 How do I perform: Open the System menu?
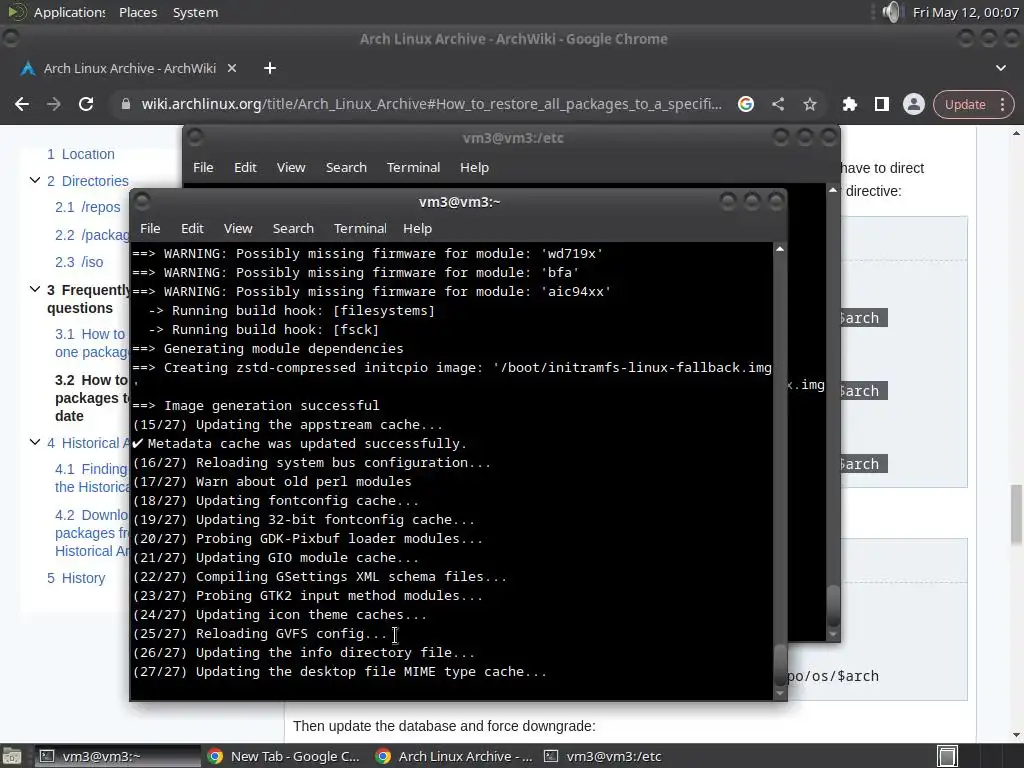click(195, 12)
